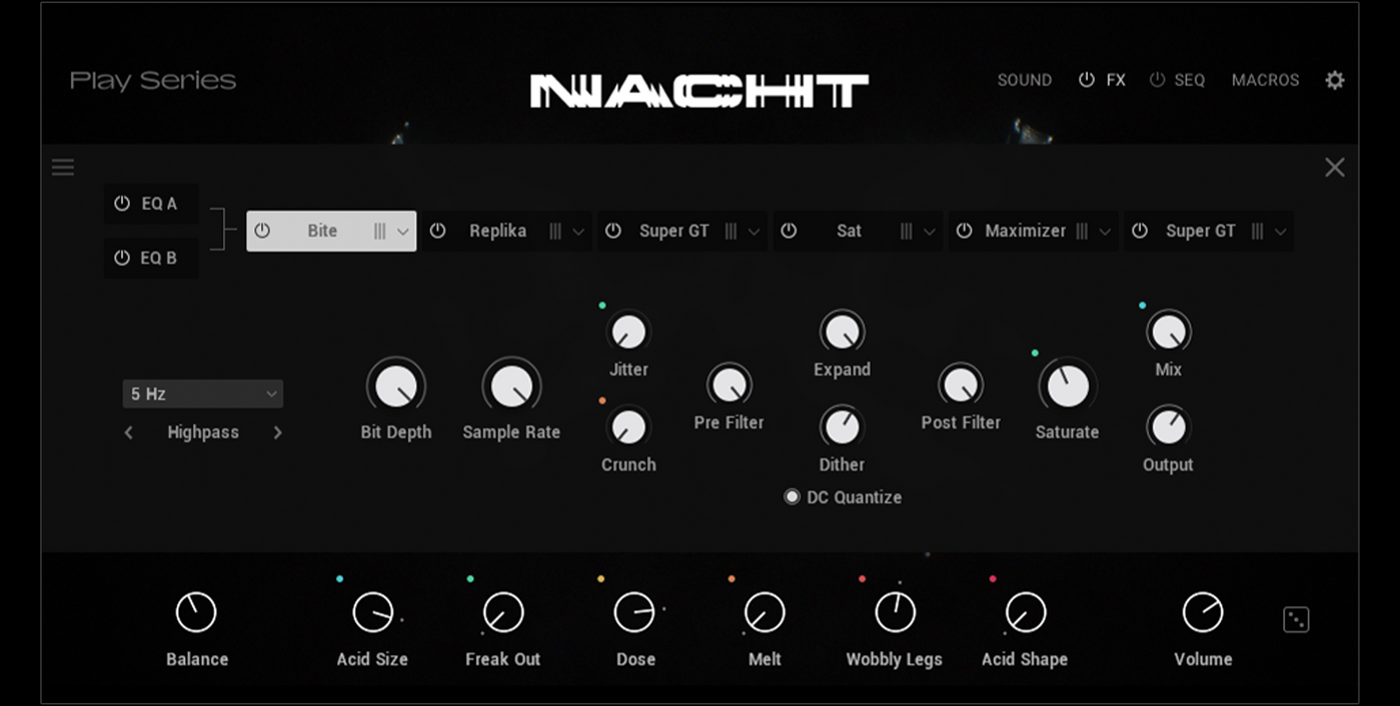Image resolution: width=1400 pixels, height=706 pixels.
Task: Click the teal macro dot beside Jitter
Action: coord(602,305)
